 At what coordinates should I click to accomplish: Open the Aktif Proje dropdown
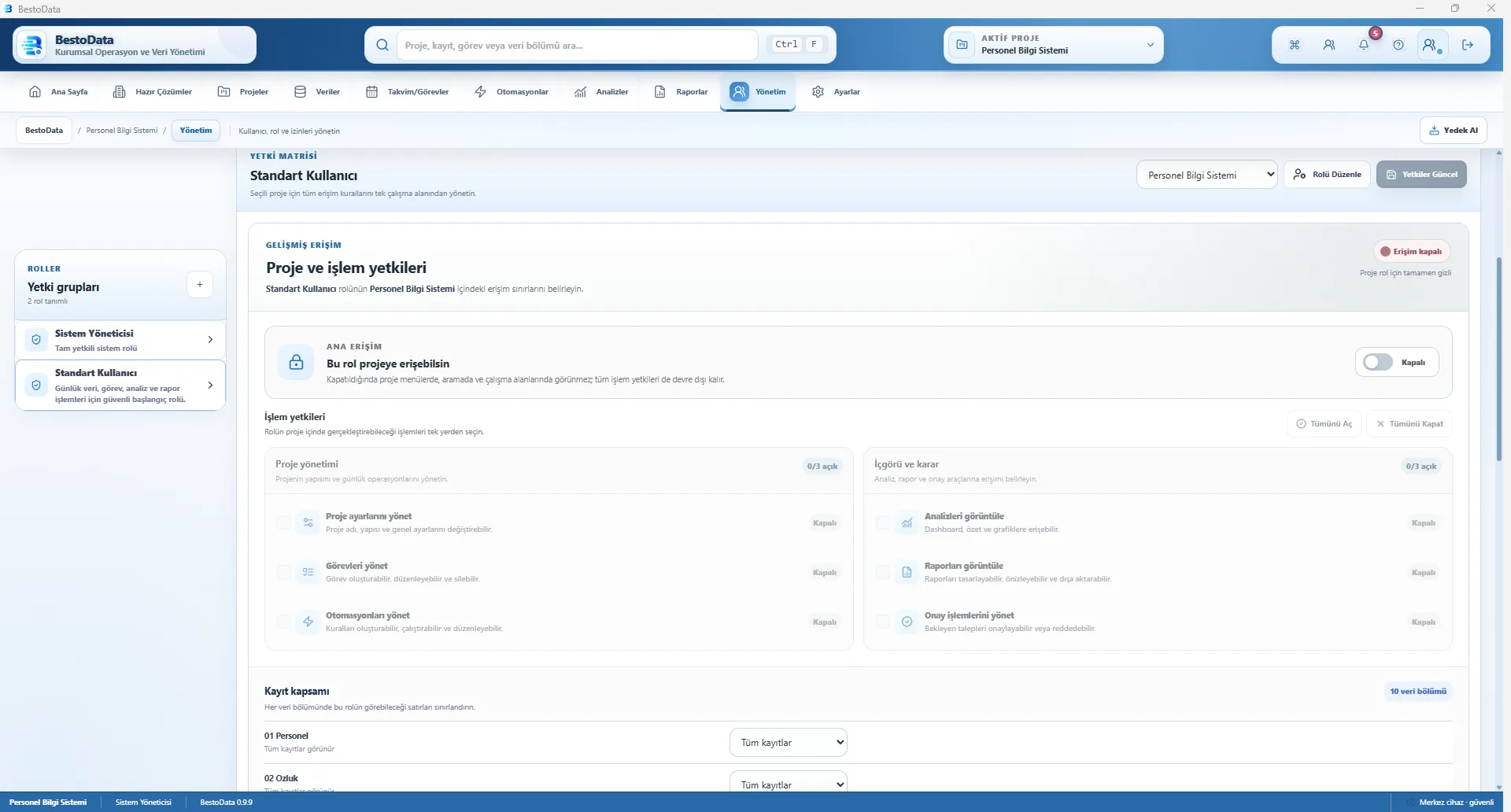click(1054, 45)
